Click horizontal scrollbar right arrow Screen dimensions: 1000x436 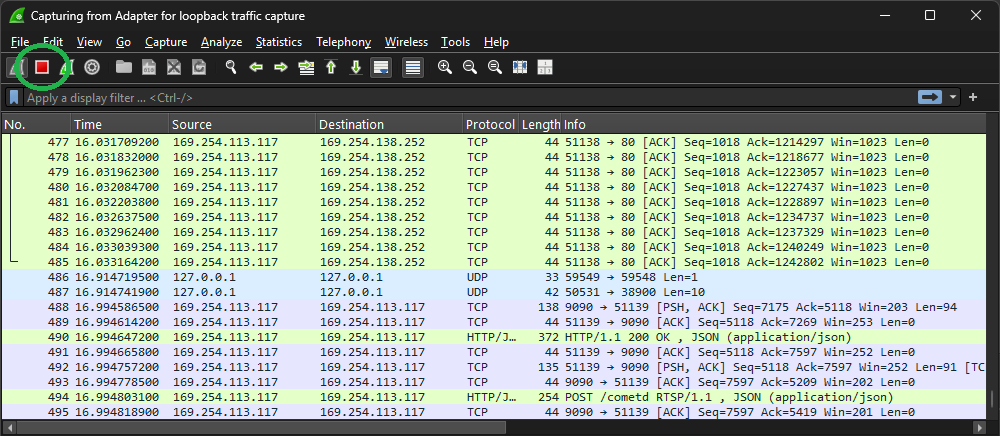coord(981,426)
